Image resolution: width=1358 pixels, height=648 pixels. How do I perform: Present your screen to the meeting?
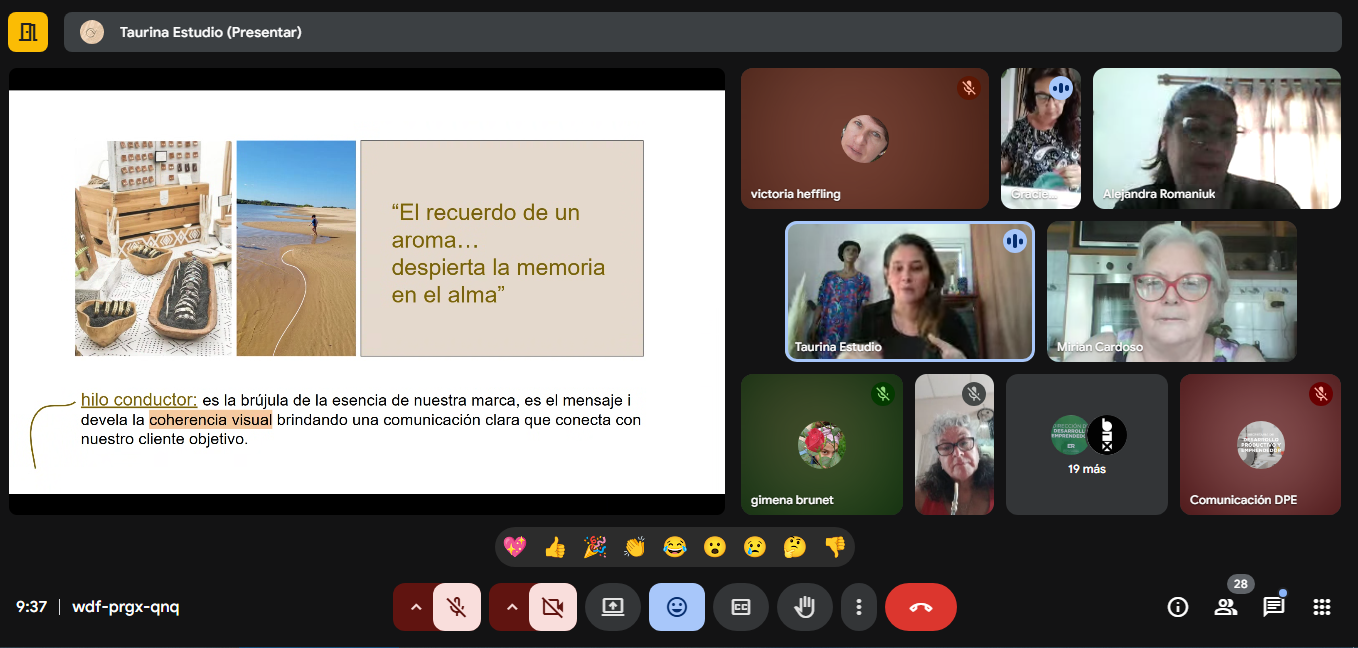(612, 606)
